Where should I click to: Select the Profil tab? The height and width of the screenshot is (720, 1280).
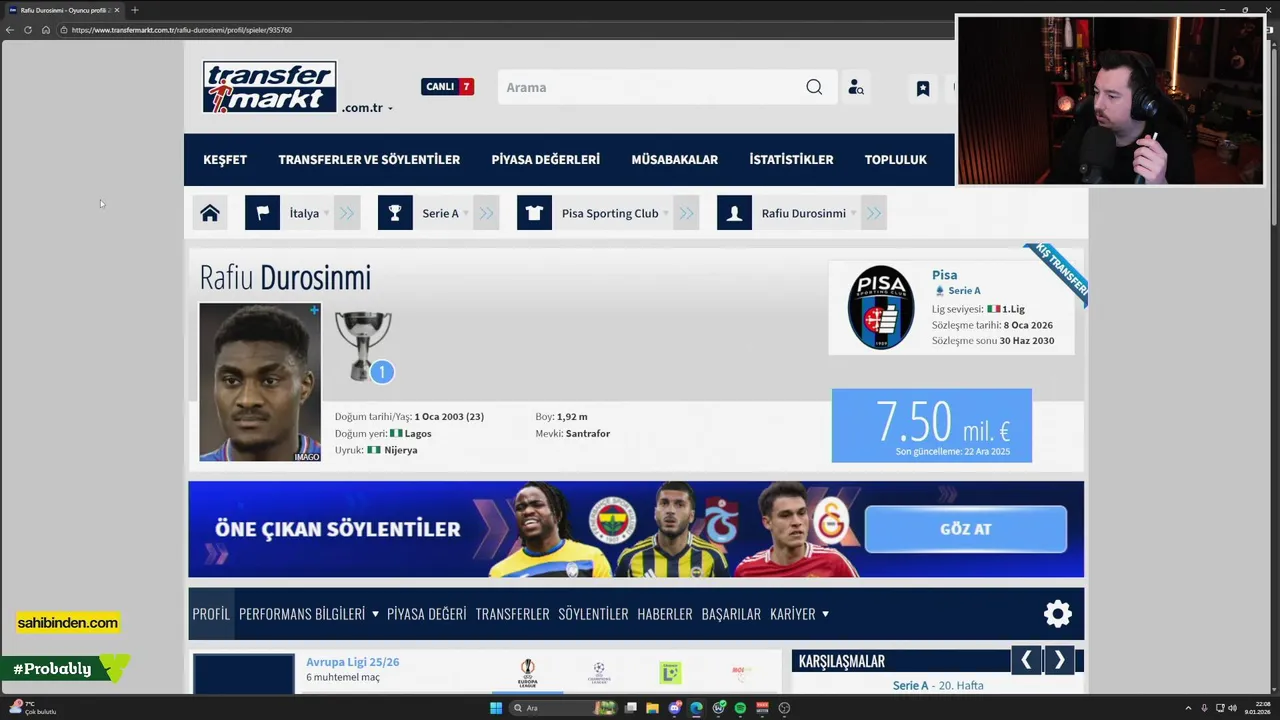pos(211,614)
